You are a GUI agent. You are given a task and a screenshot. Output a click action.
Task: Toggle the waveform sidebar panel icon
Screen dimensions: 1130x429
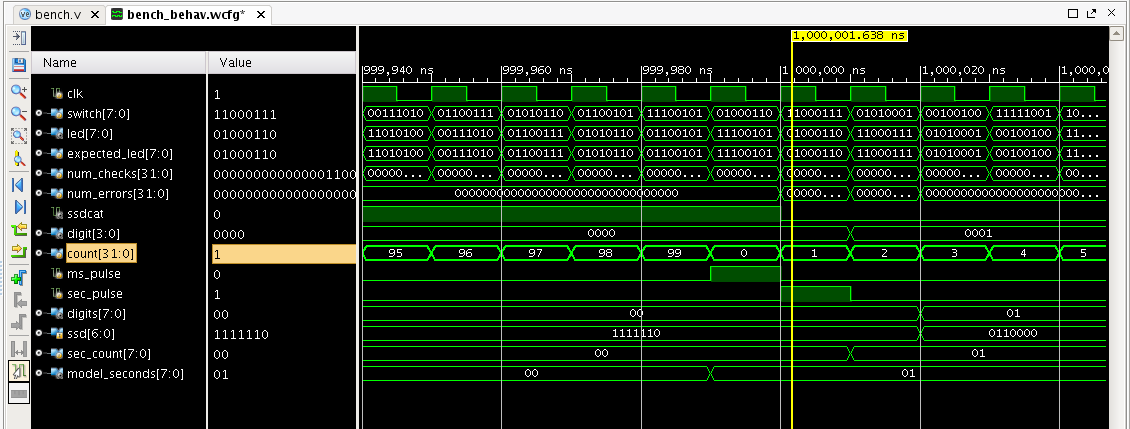coord(19,37)
